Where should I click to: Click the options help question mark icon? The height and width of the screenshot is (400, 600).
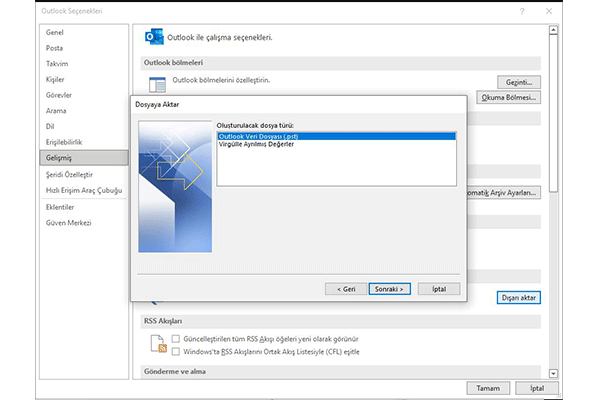[522, 11]
